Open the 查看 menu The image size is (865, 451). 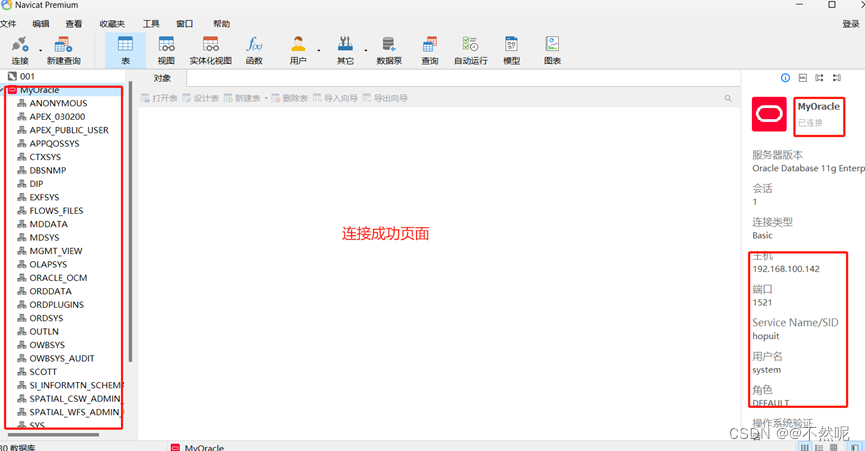tap(73, 24)
